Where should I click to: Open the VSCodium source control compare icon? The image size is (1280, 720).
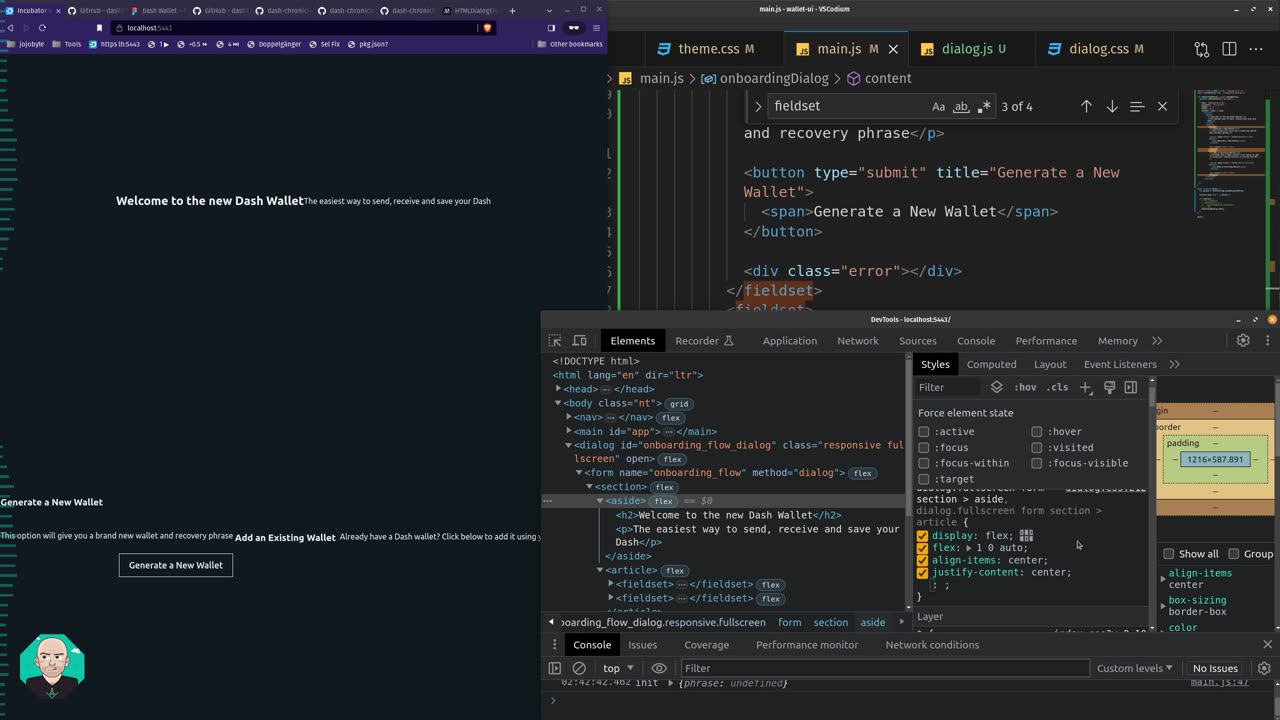pos(1202,49)
